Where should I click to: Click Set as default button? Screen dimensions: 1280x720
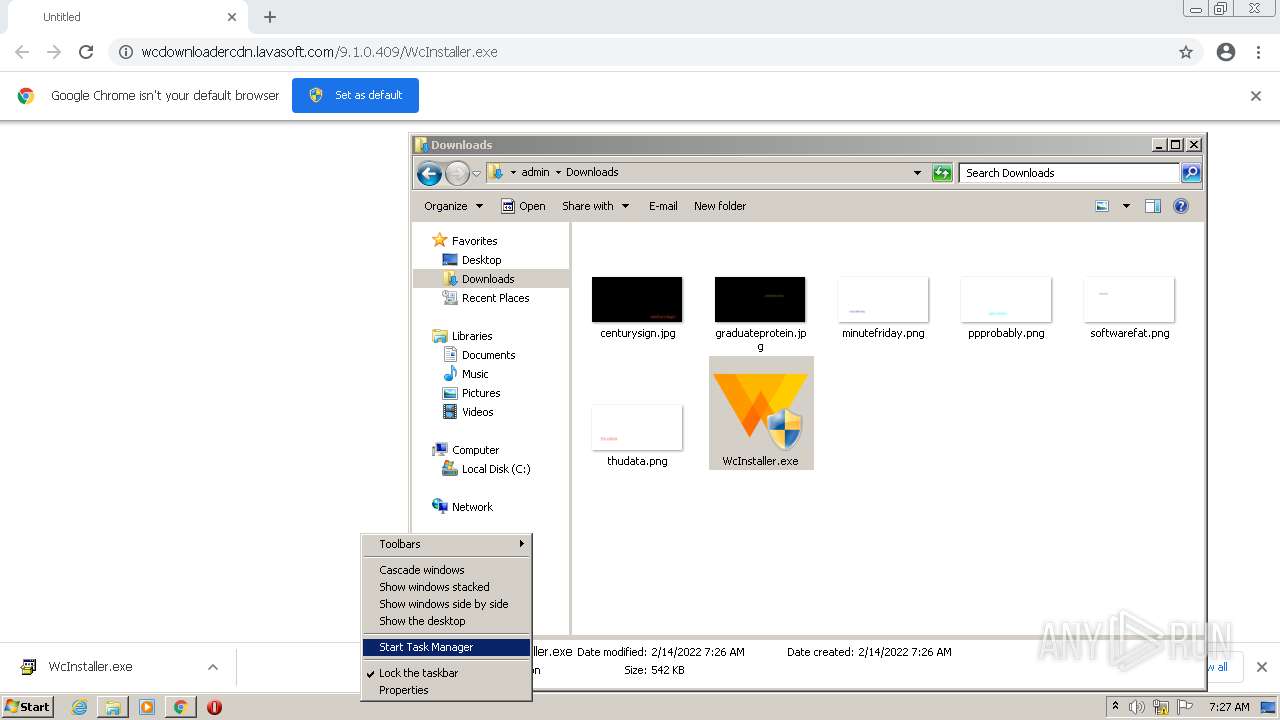355,95
